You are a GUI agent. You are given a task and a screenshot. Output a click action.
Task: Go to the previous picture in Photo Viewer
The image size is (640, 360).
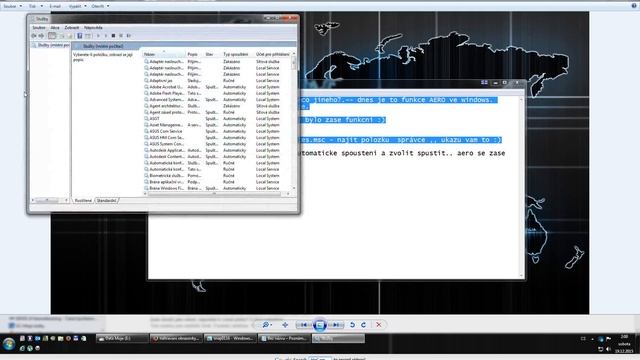pos(304,325)
